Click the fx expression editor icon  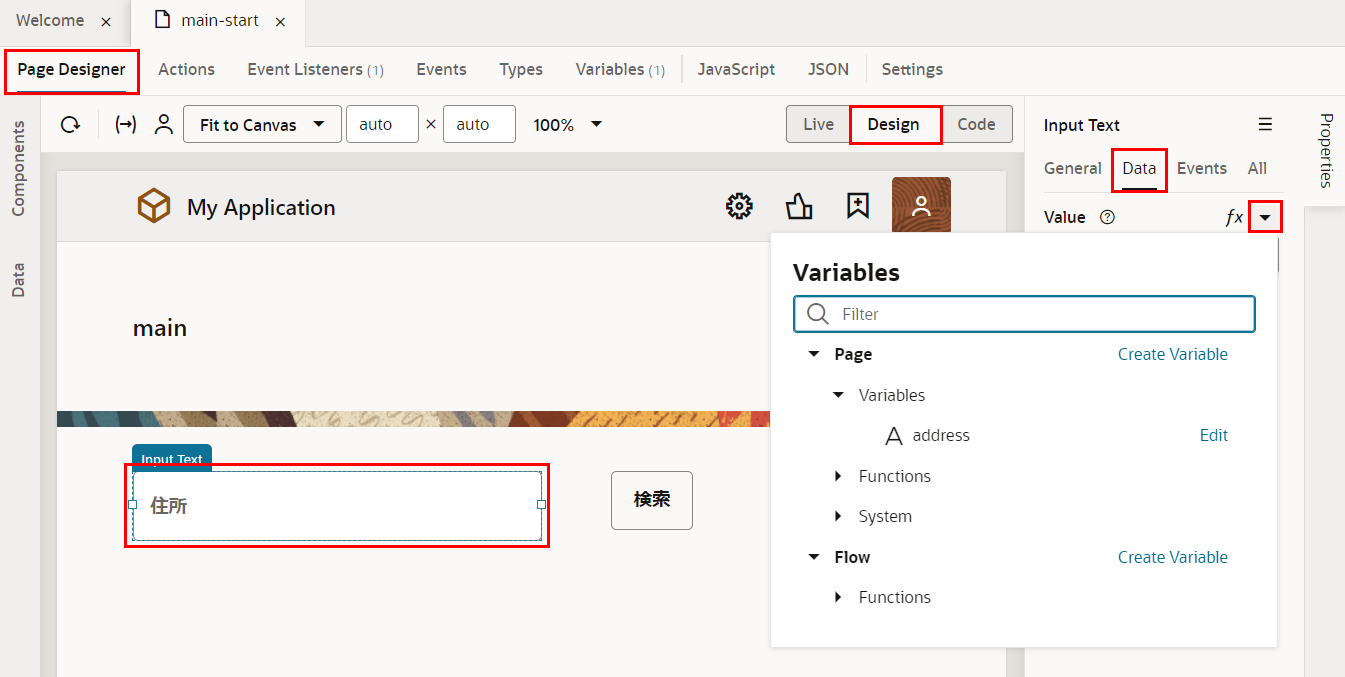tap(1234, 217)
